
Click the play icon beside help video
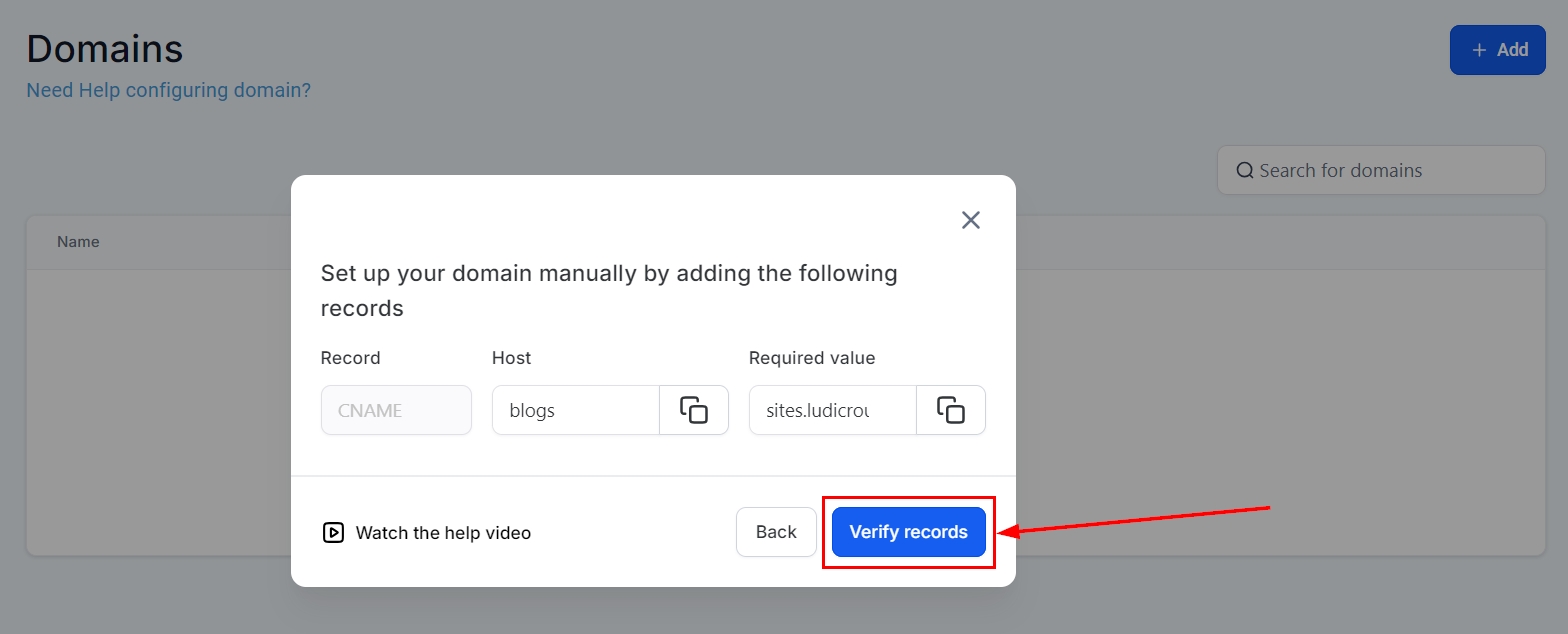point(333,533)
